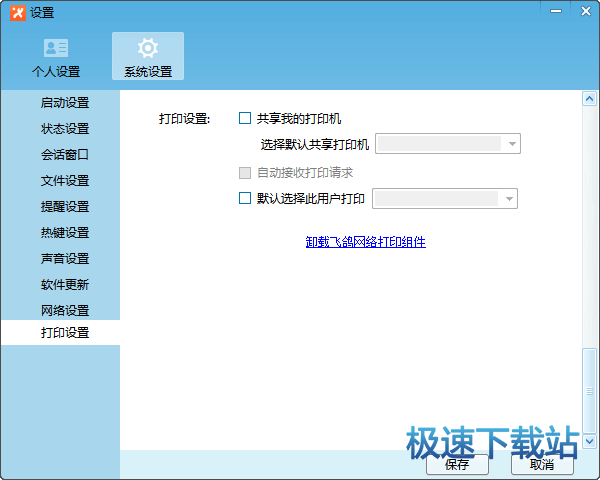Check 默认选择此用户打印 option
This screenshot has width=600, height=480.
pyautogui.click(x=245, y=198)
